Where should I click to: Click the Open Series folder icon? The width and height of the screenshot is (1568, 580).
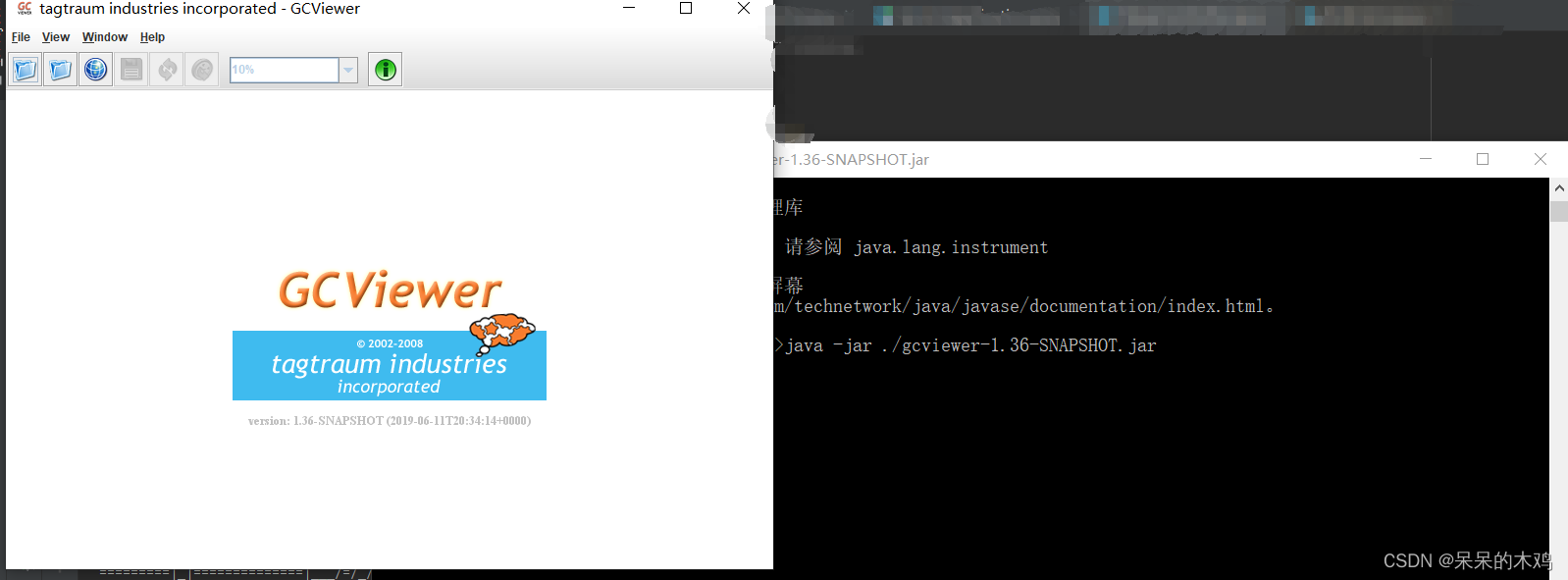(x=61, y=70)
